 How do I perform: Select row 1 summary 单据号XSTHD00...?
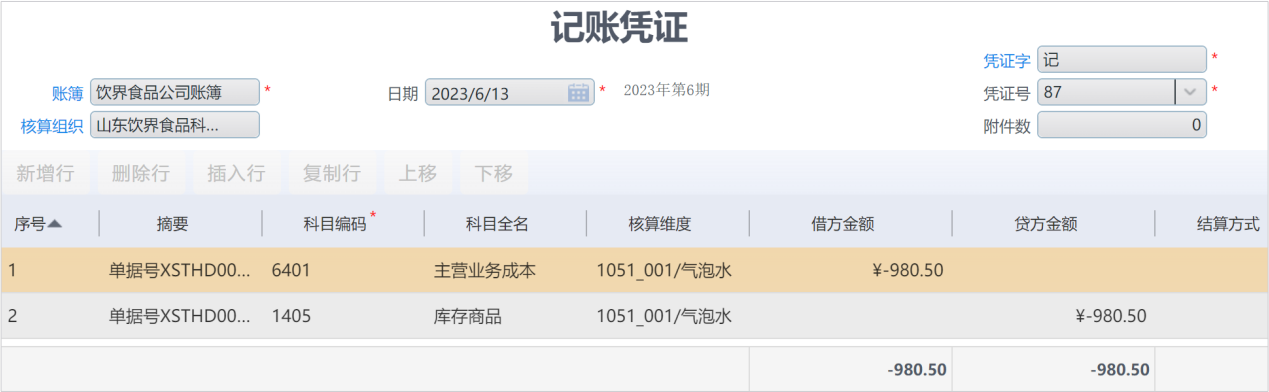coord(180,270)
